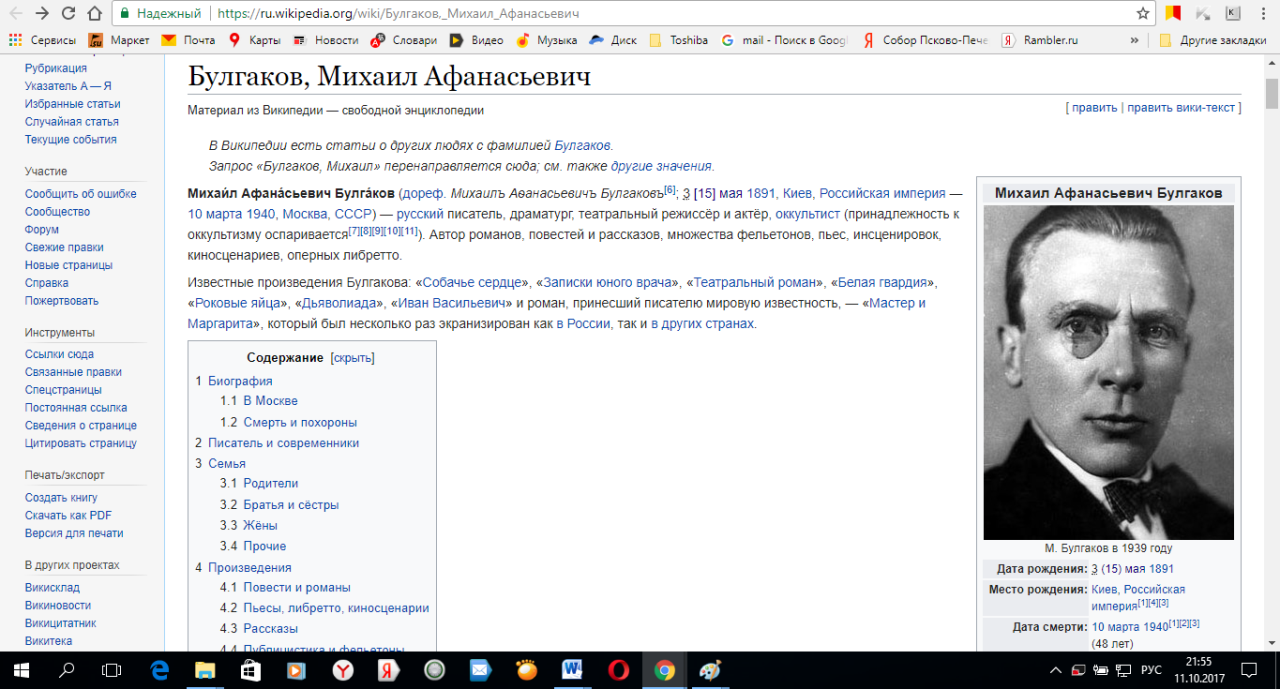The image size is (1280, 689).
Task: Jump to Братья и сёстры section
Action: click(291, 505)
